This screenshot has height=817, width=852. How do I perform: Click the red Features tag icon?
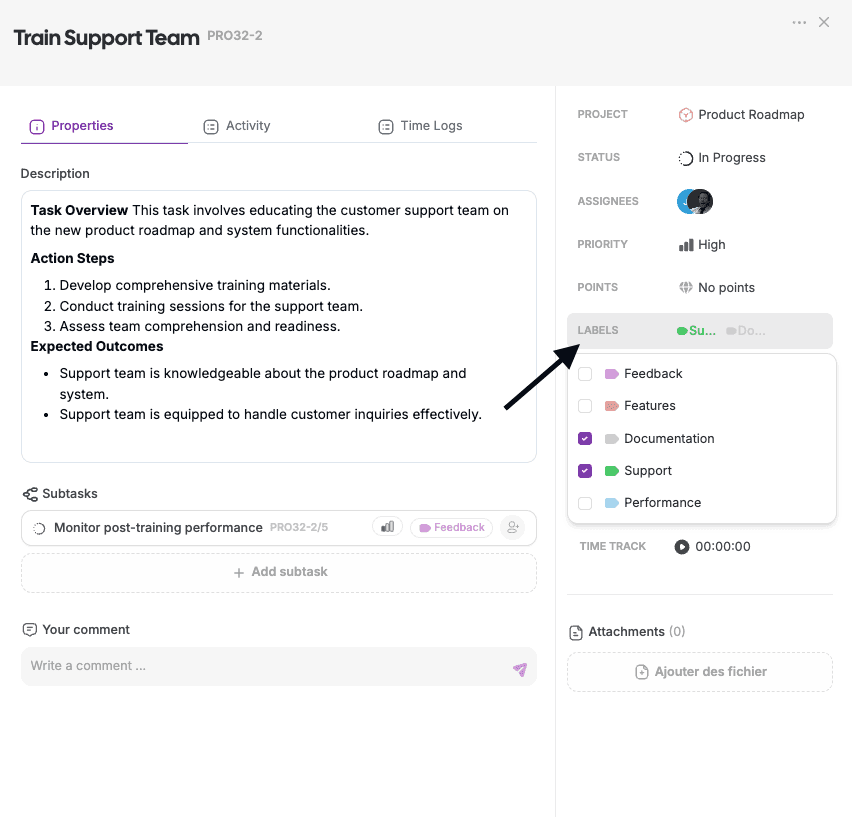pos(612,406)
